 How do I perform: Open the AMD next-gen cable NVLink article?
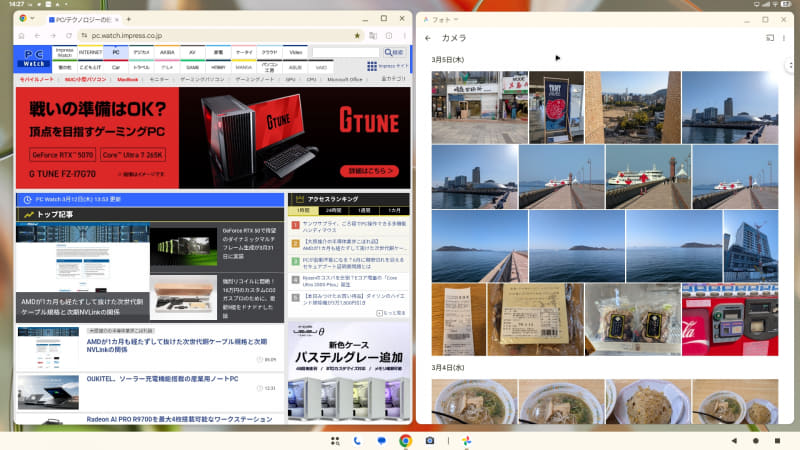point(177,345)
